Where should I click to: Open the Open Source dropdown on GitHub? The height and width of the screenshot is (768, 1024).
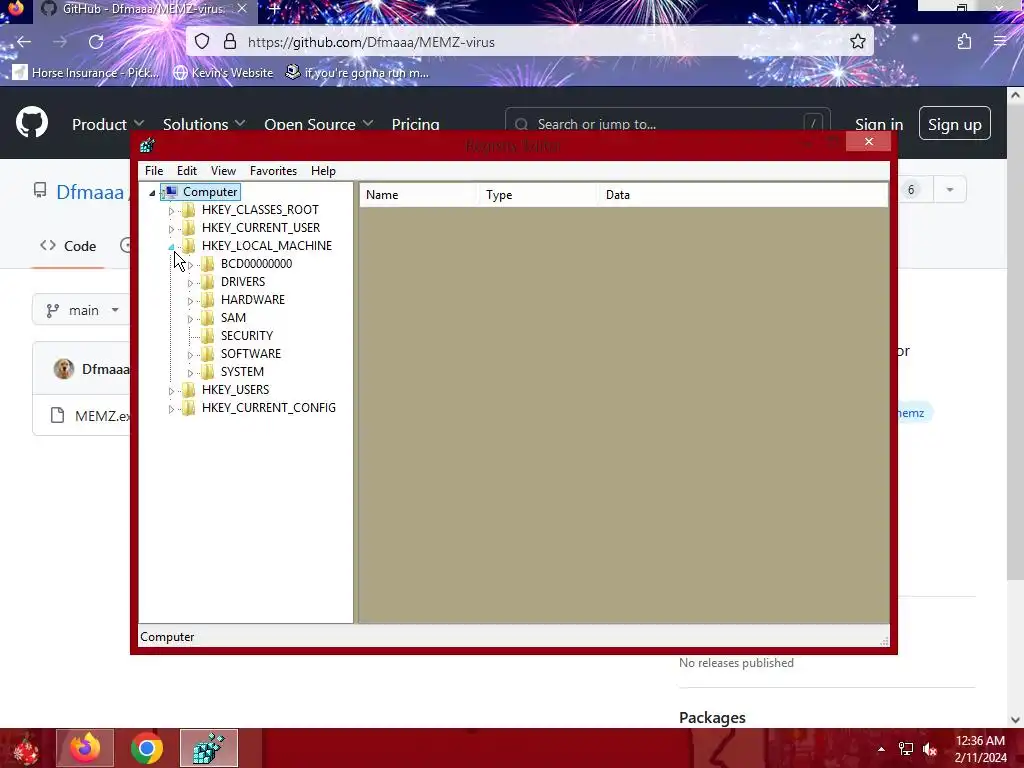click(x=319, y=124)
